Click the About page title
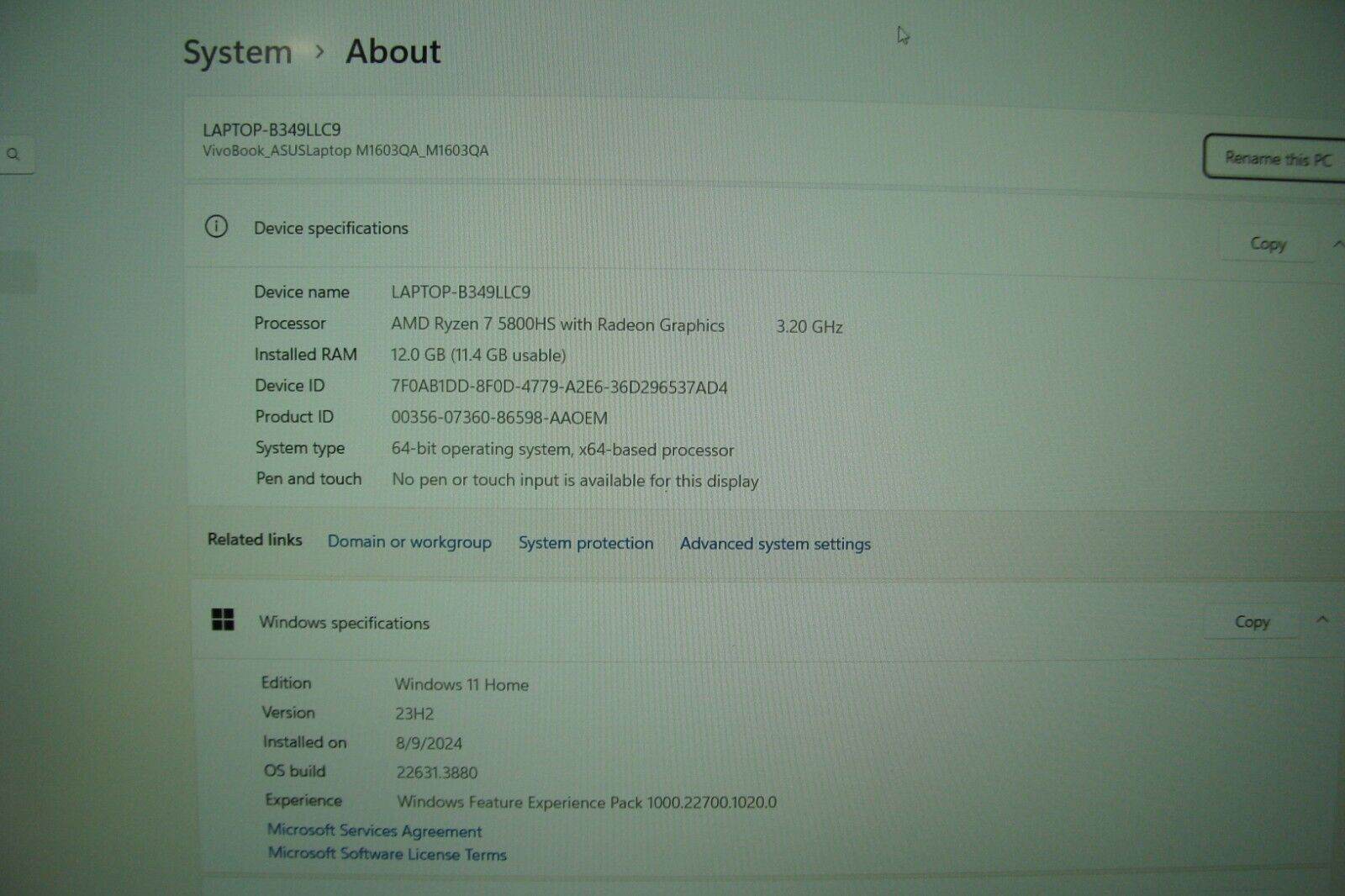This screenshot has width=1345, height=896. (393, 51)
